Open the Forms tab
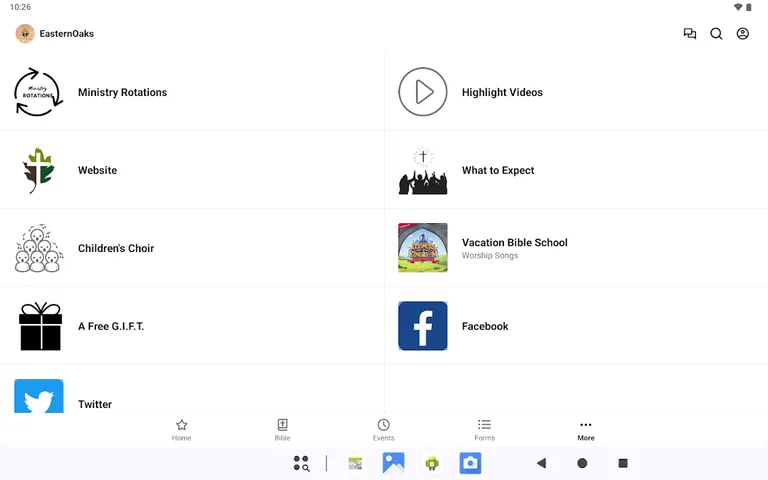The width and height of the screenshot is (768, 480). 484,430
